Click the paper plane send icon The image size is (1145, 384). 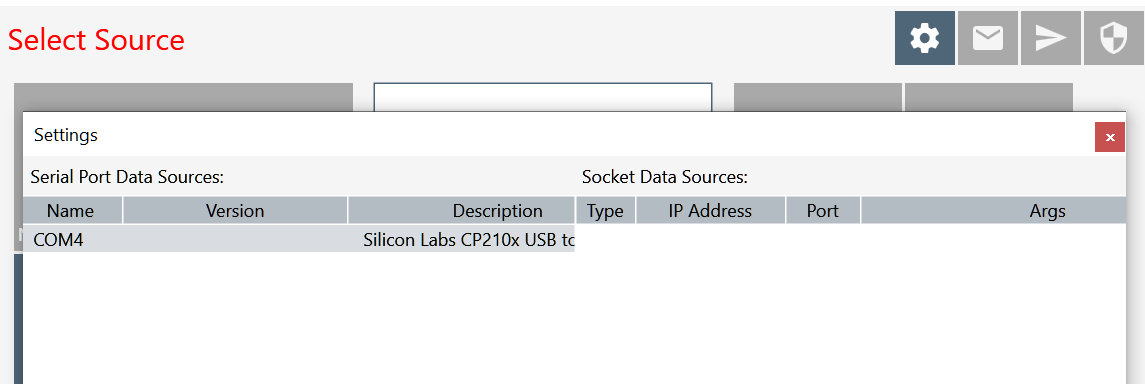(1051, 38)
